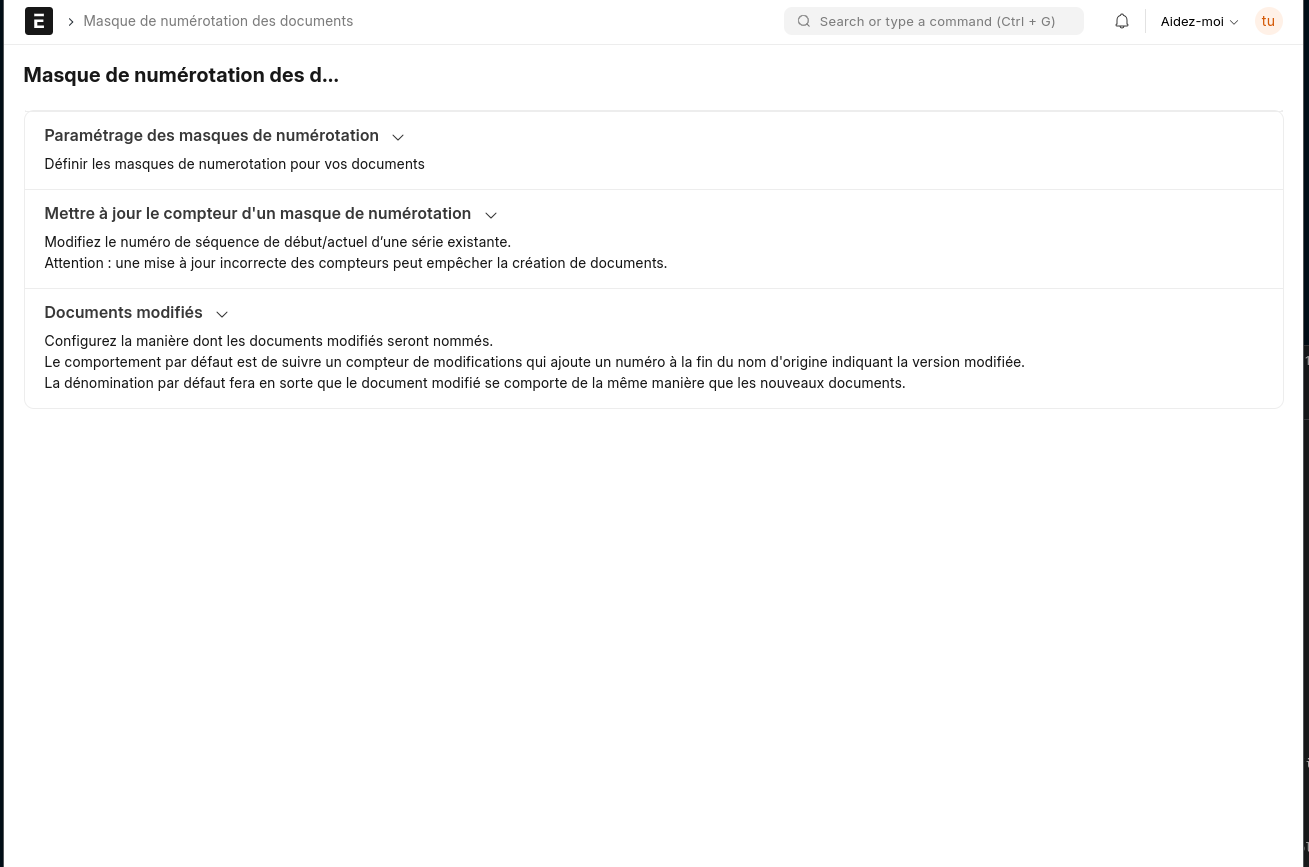The height and width of the screenshot is (867, 1309).
Task: Open the Aidez-moi dropdown menu
Action: pyautogui.click(x=1199, y=21)
